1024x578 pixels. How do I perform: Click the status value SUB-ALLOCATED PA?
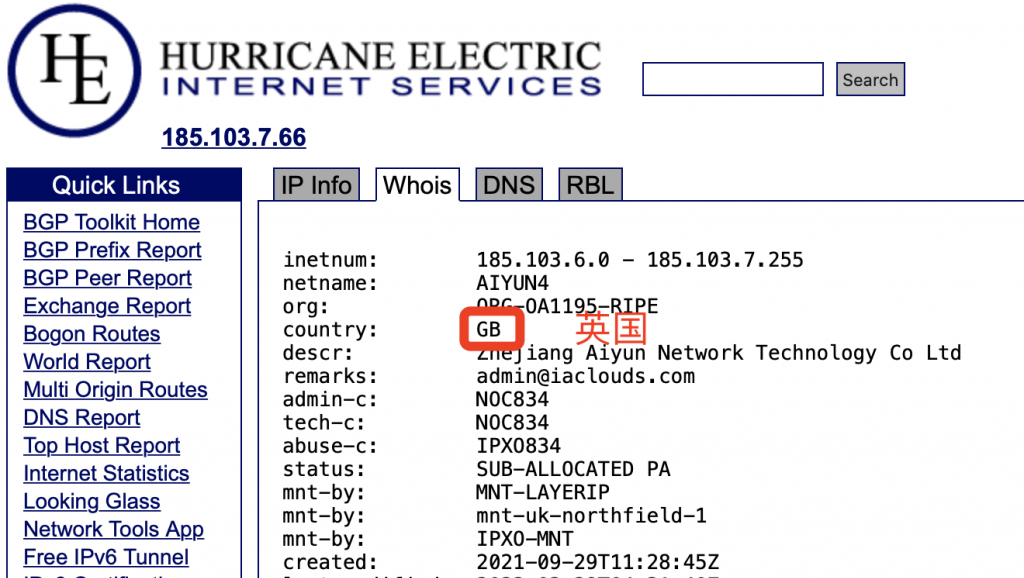tap(573, 470)
